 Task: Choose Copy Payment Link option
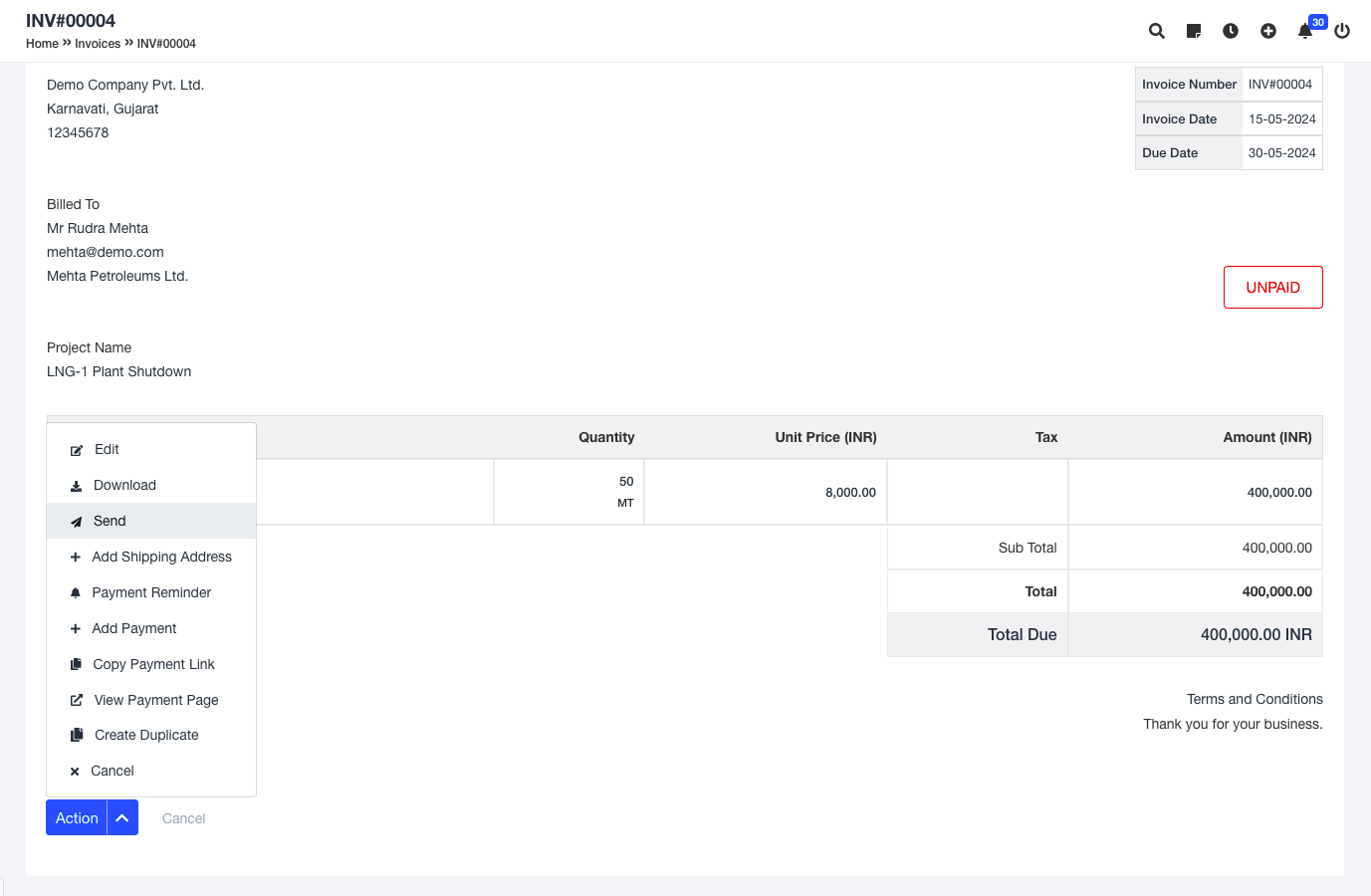coord(153,665)
